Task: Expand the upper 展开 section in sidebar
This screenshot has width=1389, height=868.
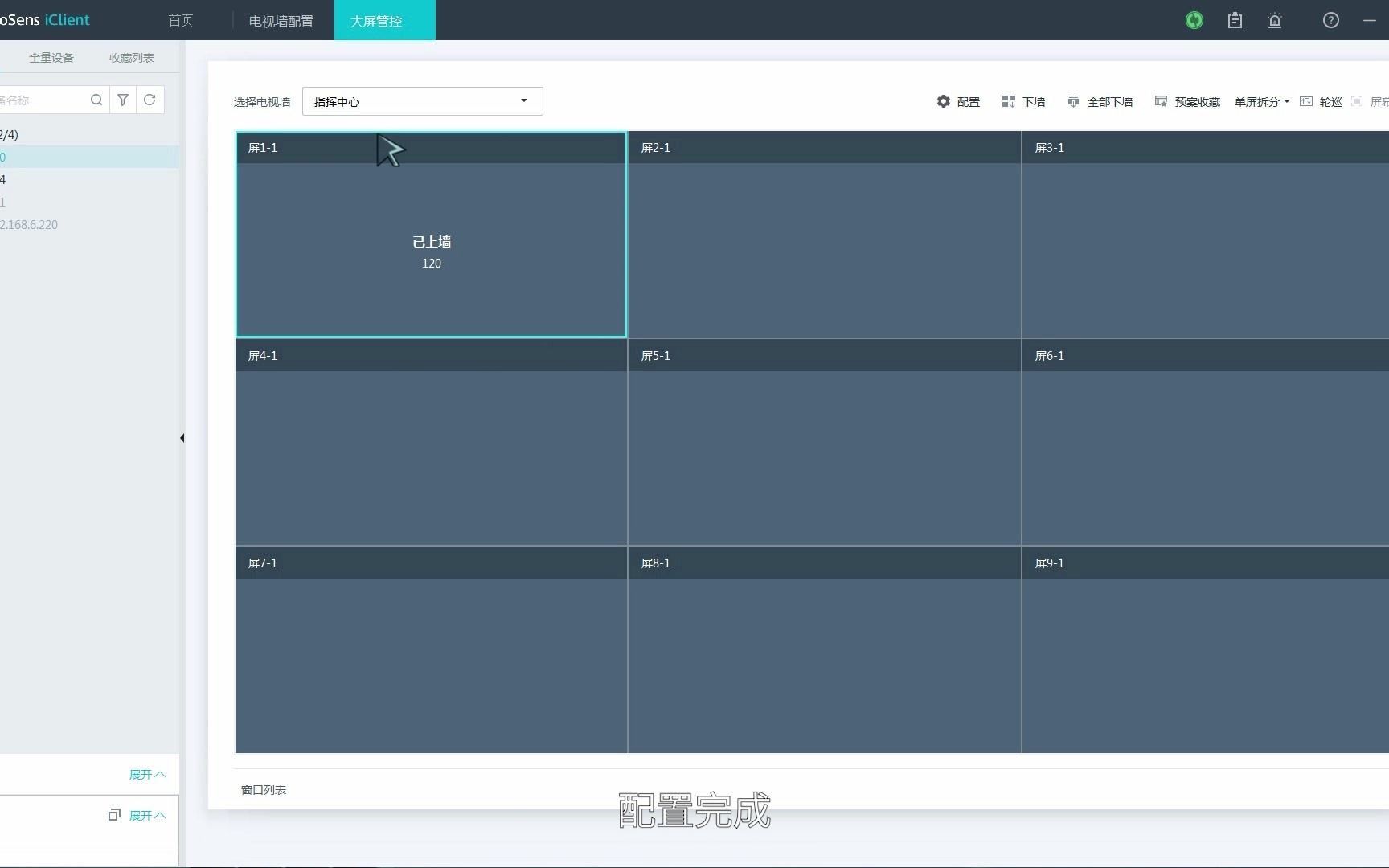Action: tap(147, 775)
